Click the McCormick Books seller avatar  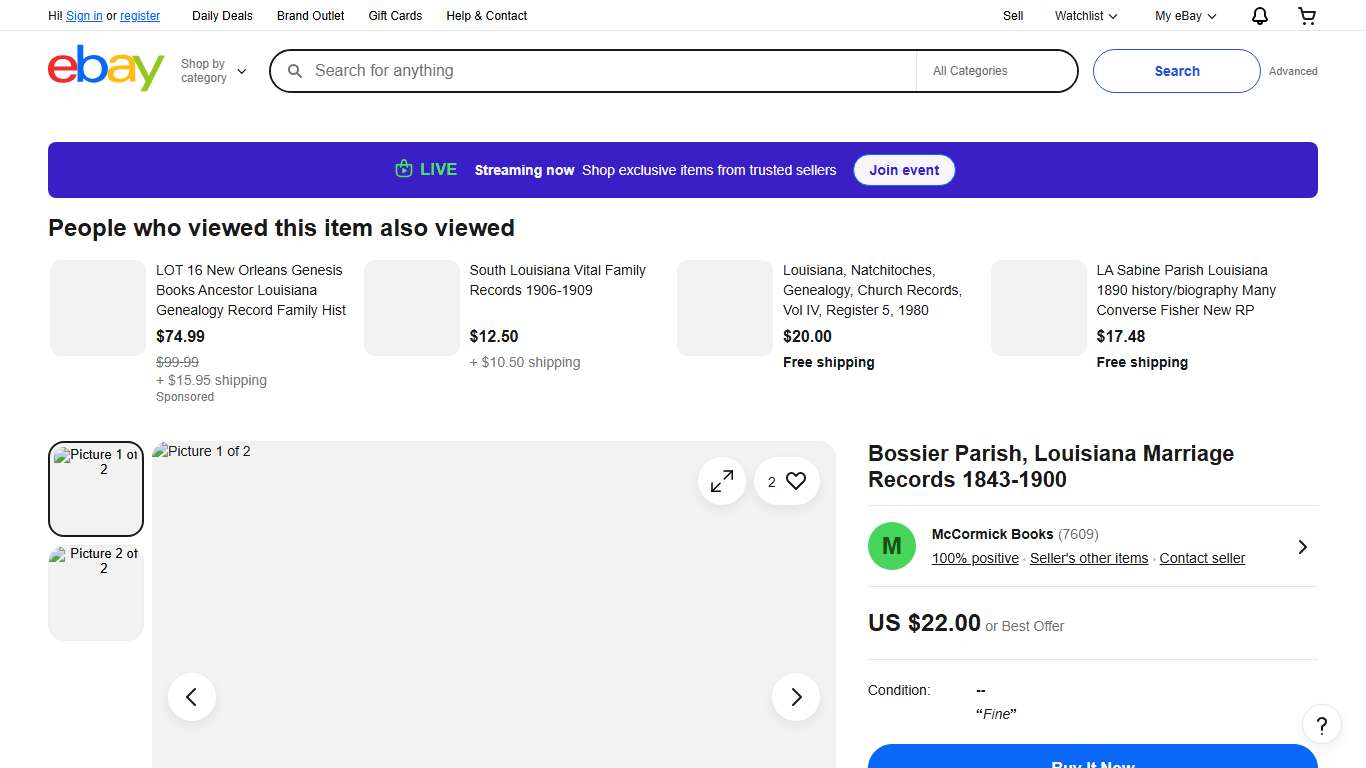(x=892, y=546)
